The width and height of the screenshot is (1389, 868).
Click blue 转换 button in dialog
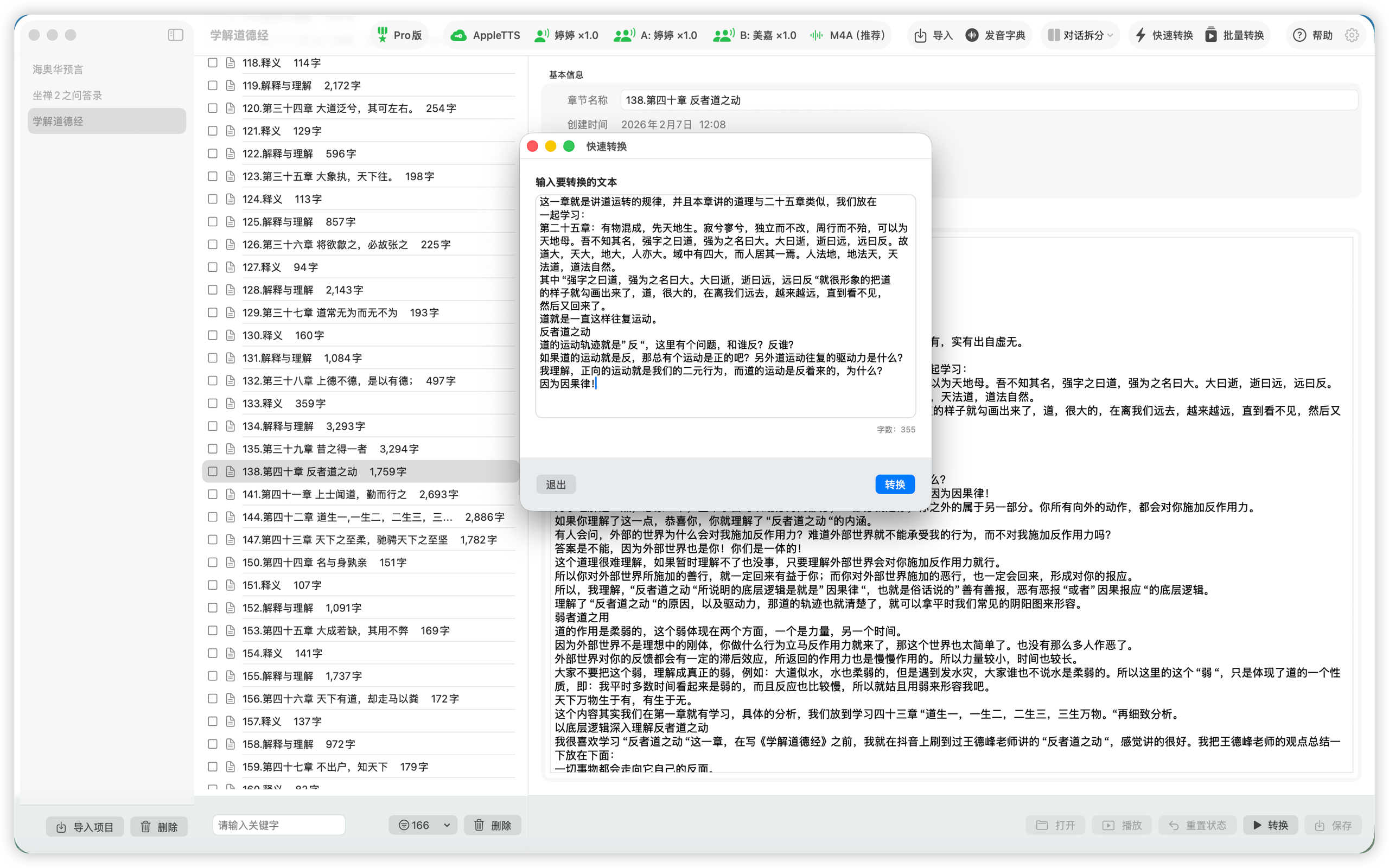[x=895, y=484]
